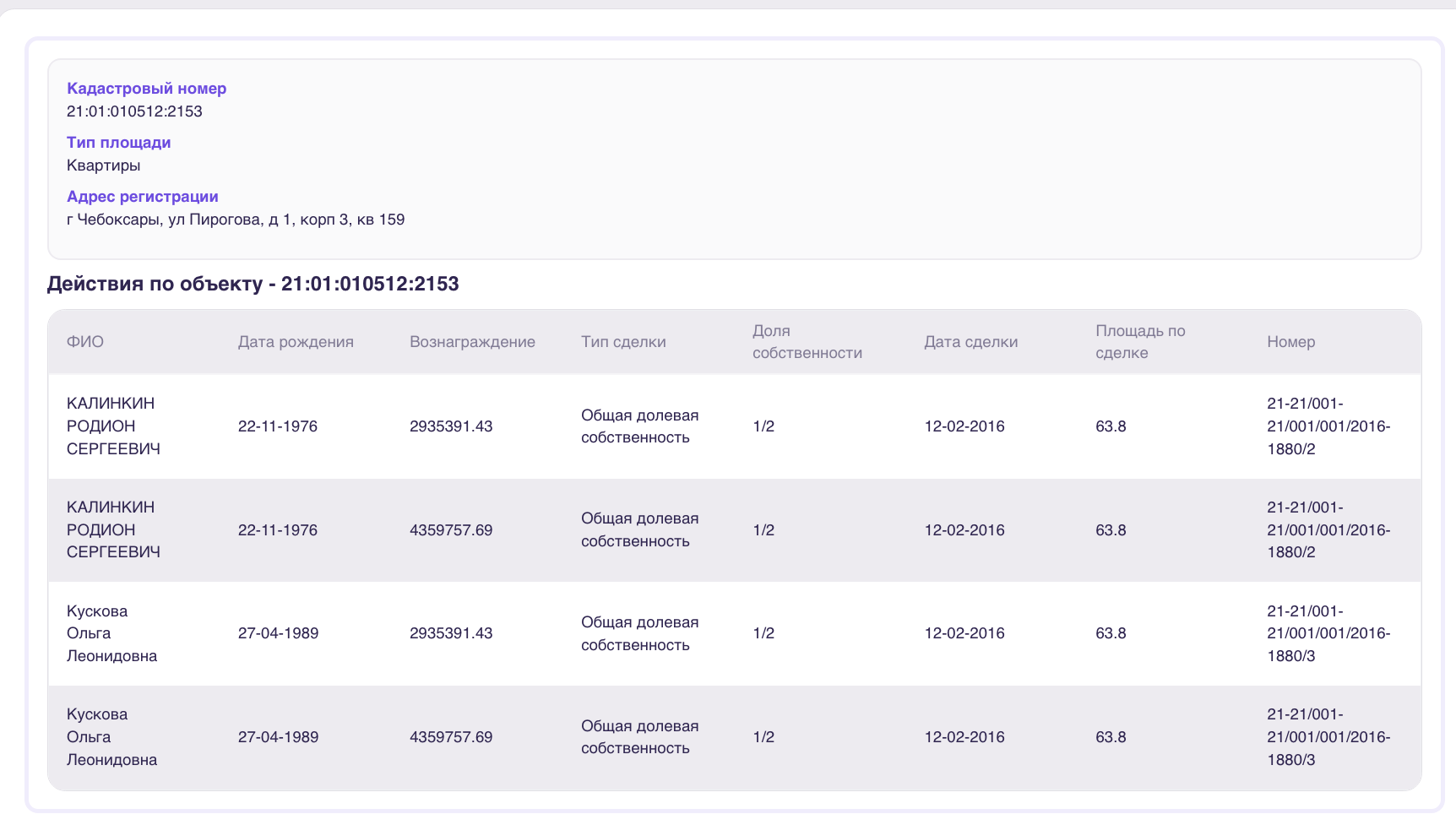Click the 'Тип сделки' column header
The height and width of the screenshot is (814, 1456).
tap(623, 342)
